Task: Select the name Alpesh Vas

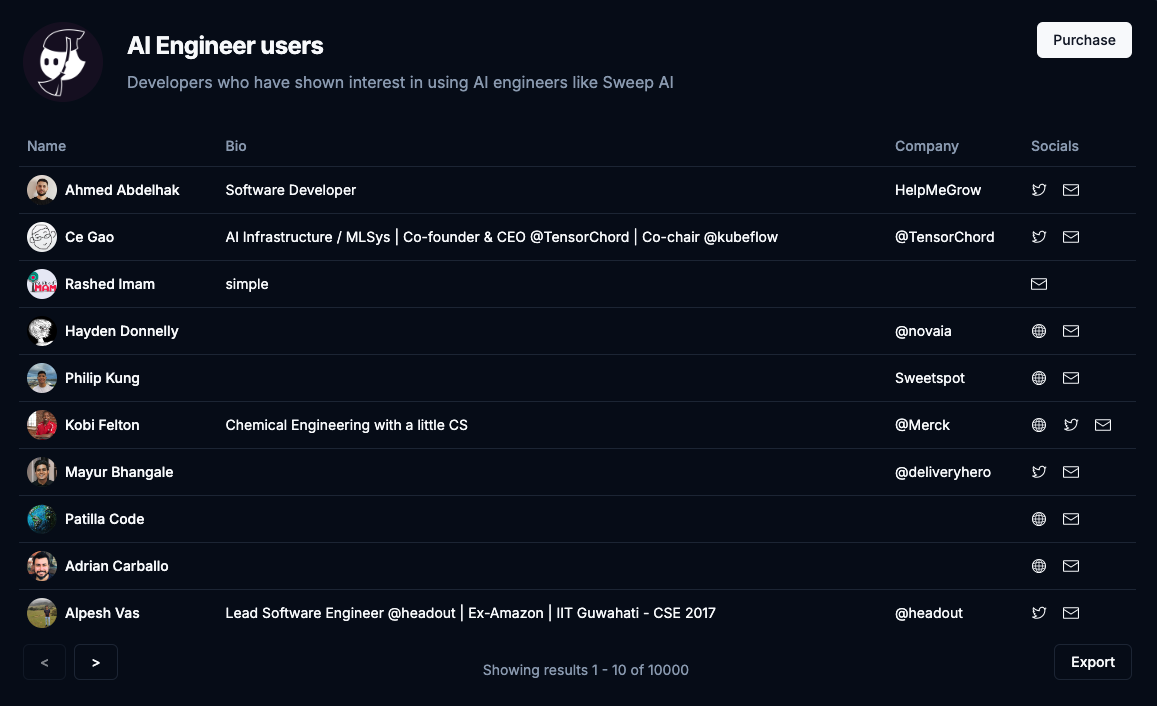Action: 102,613
